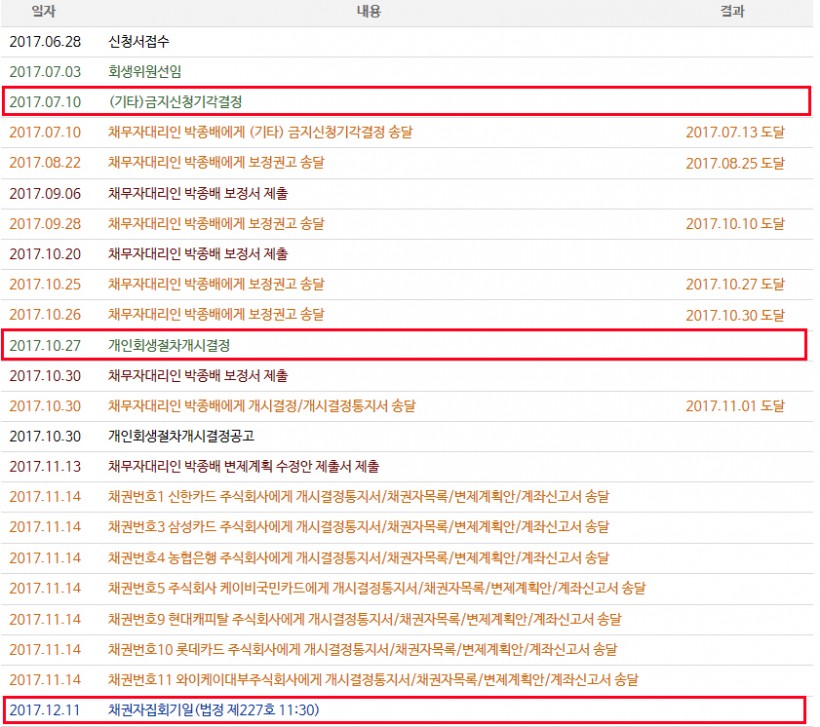Screen dimensions: 820x727
Task: Select the date cell '2017.10.20'
Action: point(45,254)
